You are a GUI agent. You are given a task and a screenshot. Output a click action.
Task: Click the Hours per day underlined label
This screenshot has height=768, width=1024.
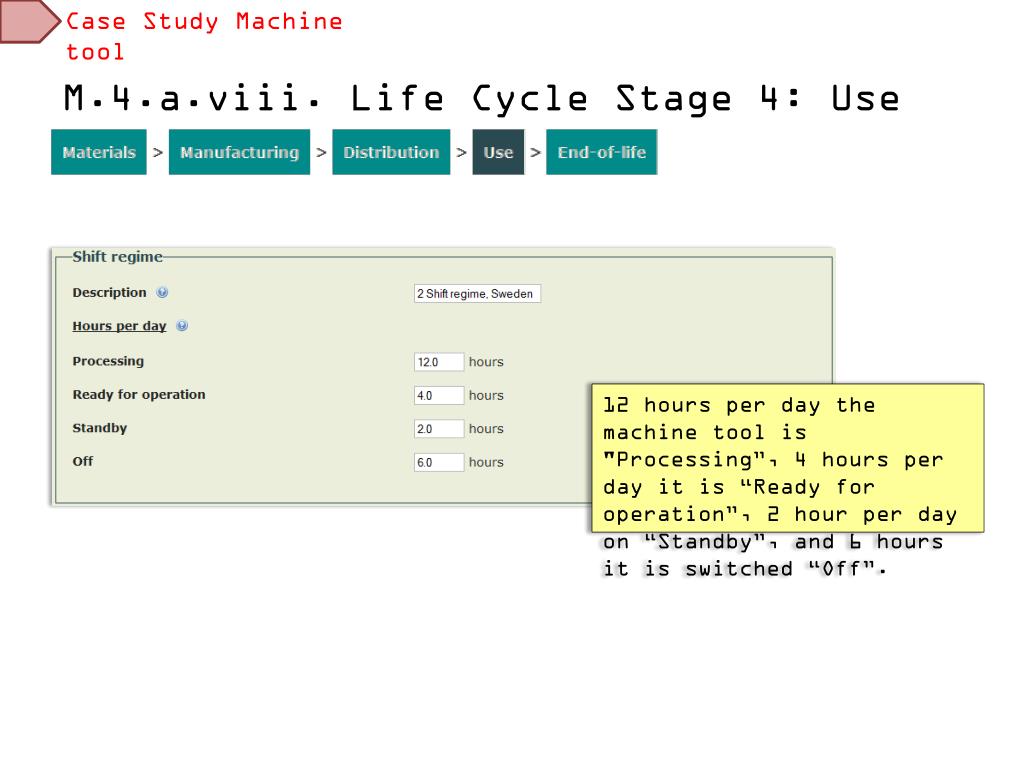[120, 326]
